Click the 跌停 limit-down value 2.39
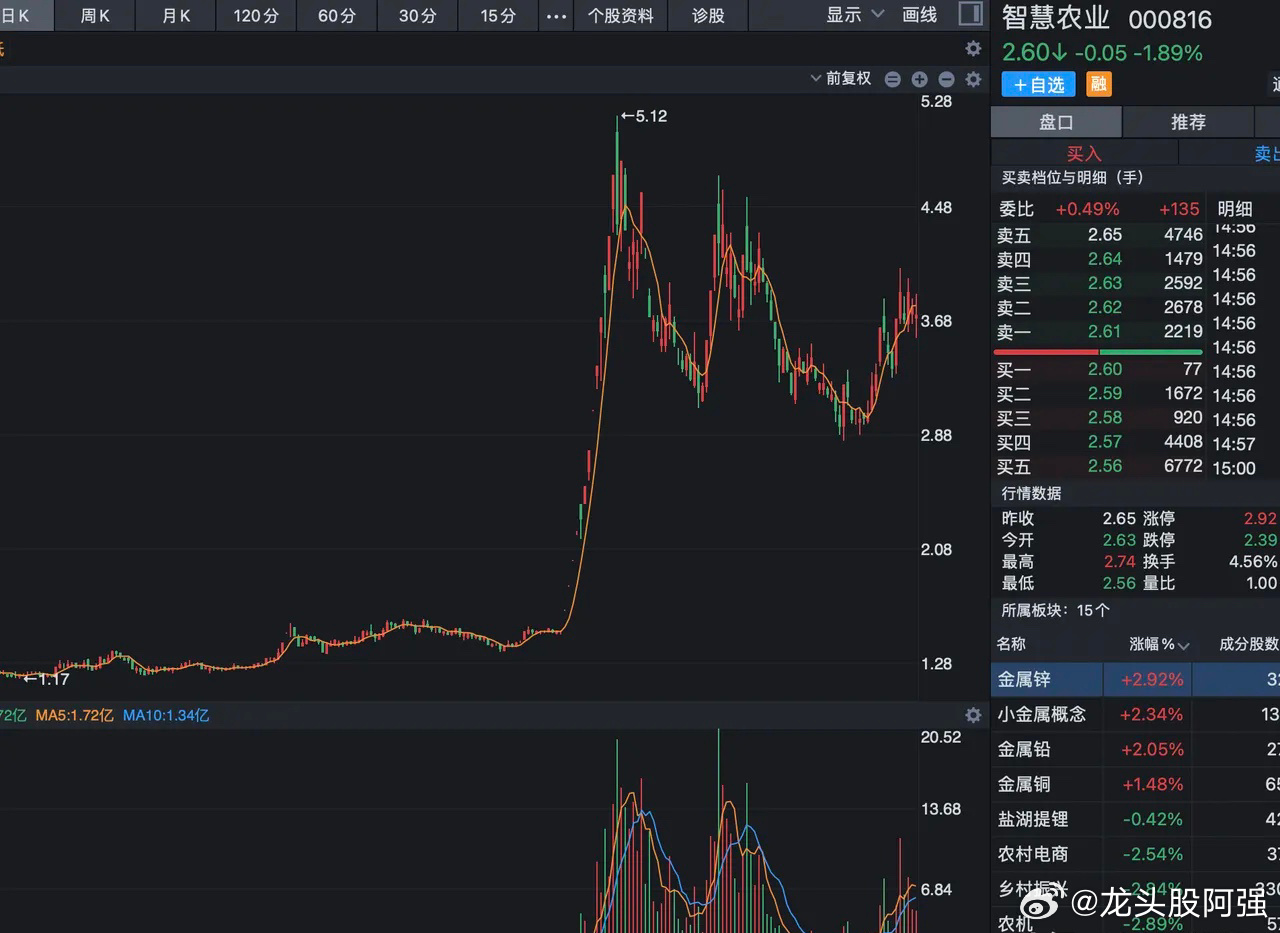This screenshot has height=933, width=1280. [1260, 540]
